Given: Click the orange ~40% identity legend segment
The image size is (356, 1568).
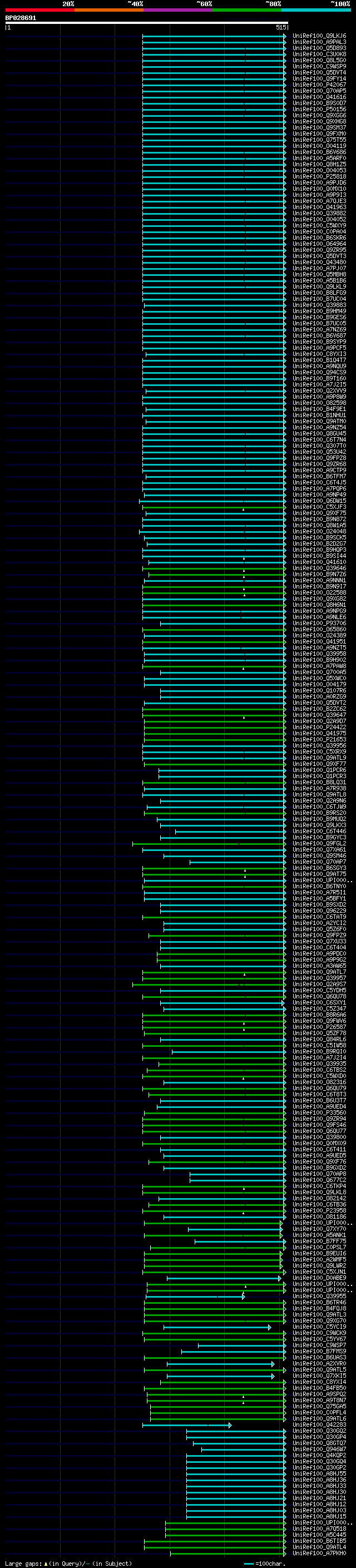Looking at the screenshot, I should [x=109, y=10].
